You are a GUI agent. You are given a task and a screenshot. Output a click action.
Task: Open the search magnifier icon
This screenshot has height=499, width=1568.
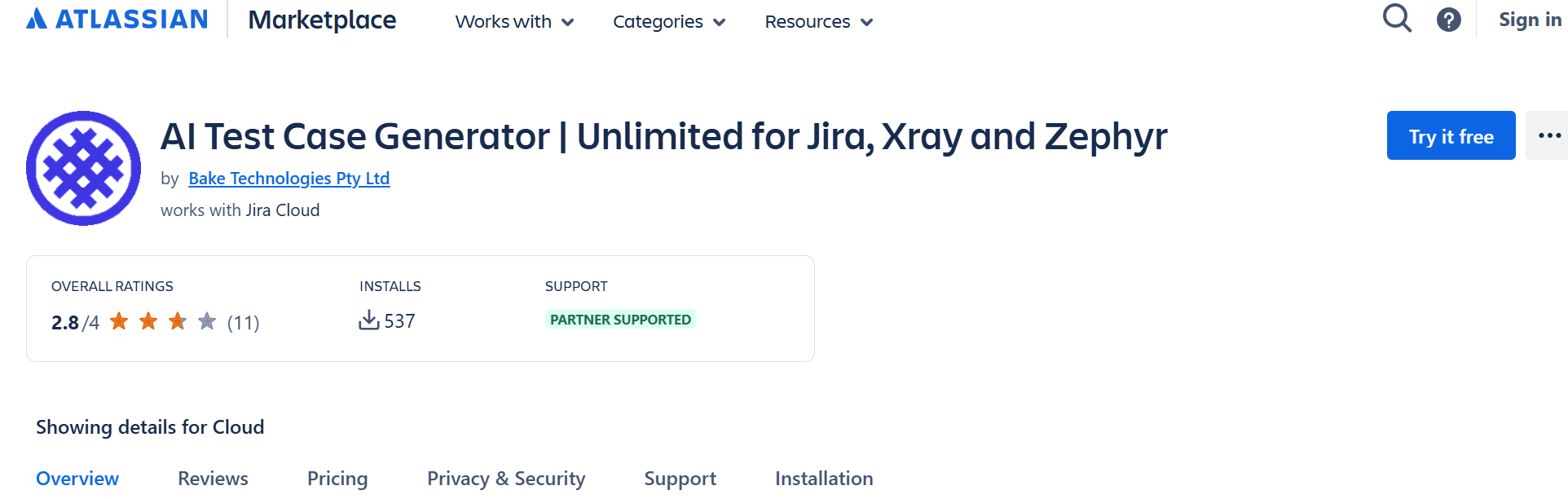[1397, 18]
